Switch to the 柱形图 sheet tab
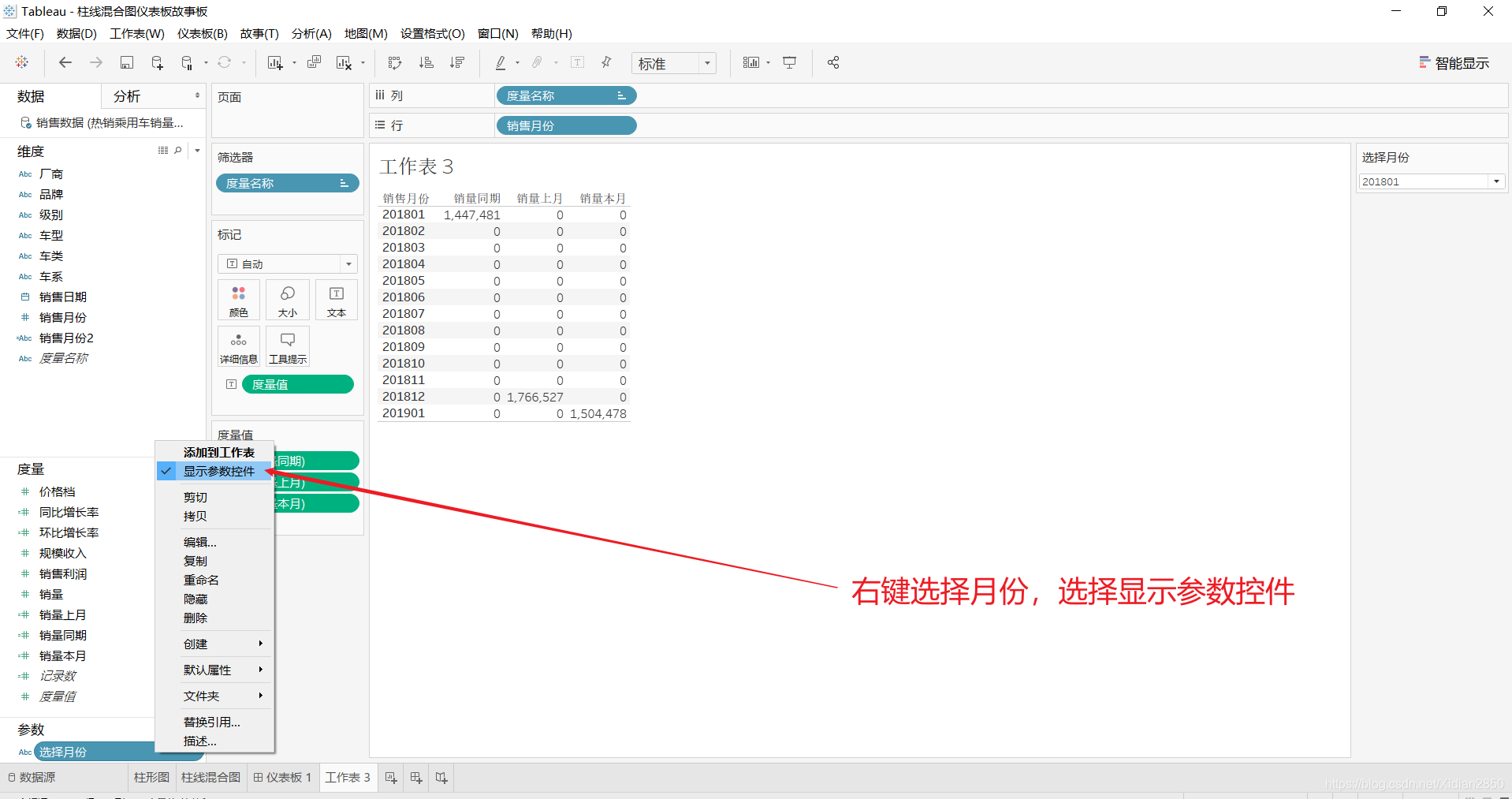Screen dimensions: 1512x799 click(x=151, y=778)
